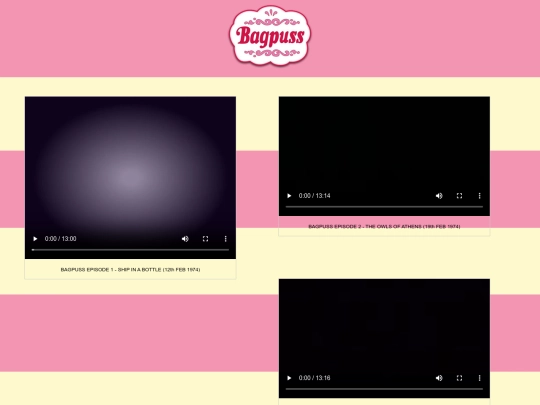The width and height of the screenshot is (540, 405).
Task: Mute the 13:16 video volume icon
Action: [x=439, y=378]
